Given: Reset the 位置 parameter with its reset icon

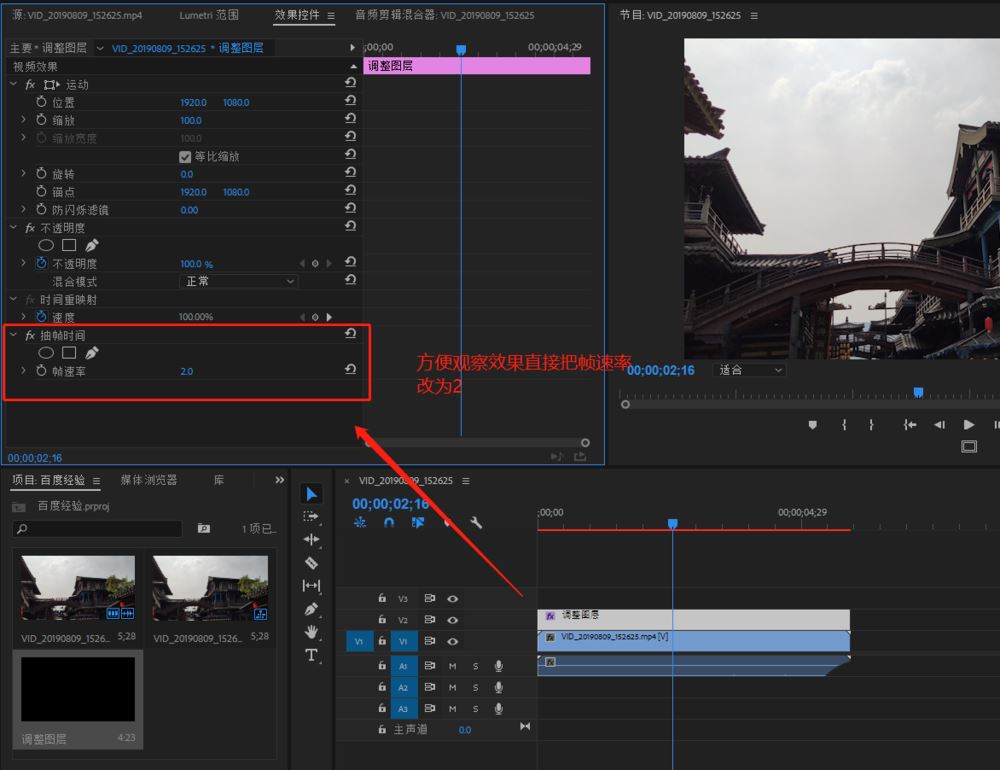Looking at the screenshot, I should click(x=350, y=101).
